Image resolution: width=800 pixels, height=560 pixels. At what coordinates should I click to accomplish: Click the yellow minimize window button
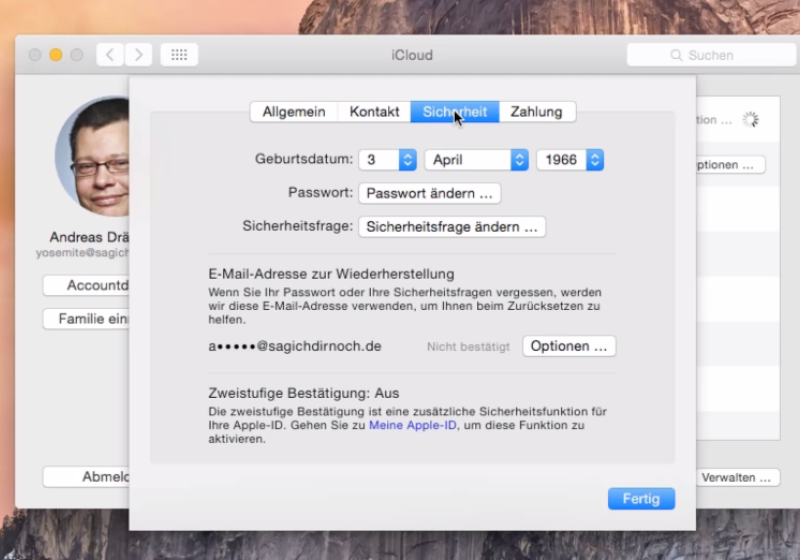coord(56,55)
